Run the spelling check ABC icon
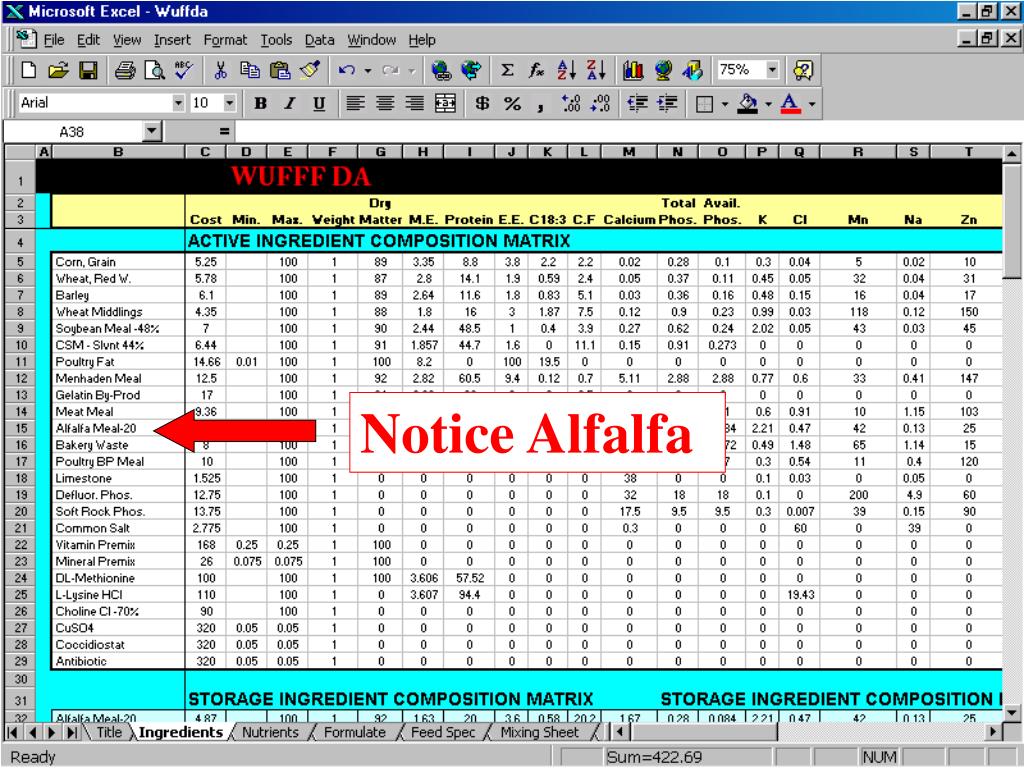1024x768 pixels. coord(184,70)
